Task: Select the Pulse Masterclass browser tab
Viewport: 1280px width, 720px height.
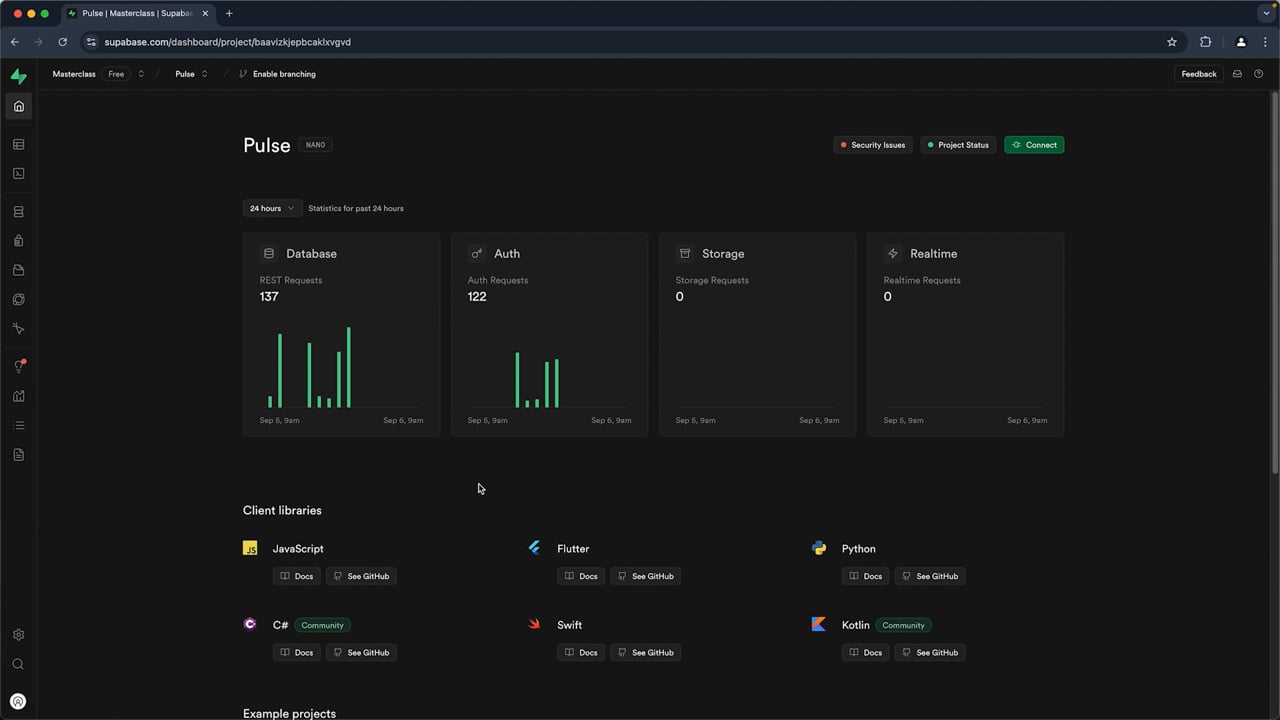Action: (138, 14)
